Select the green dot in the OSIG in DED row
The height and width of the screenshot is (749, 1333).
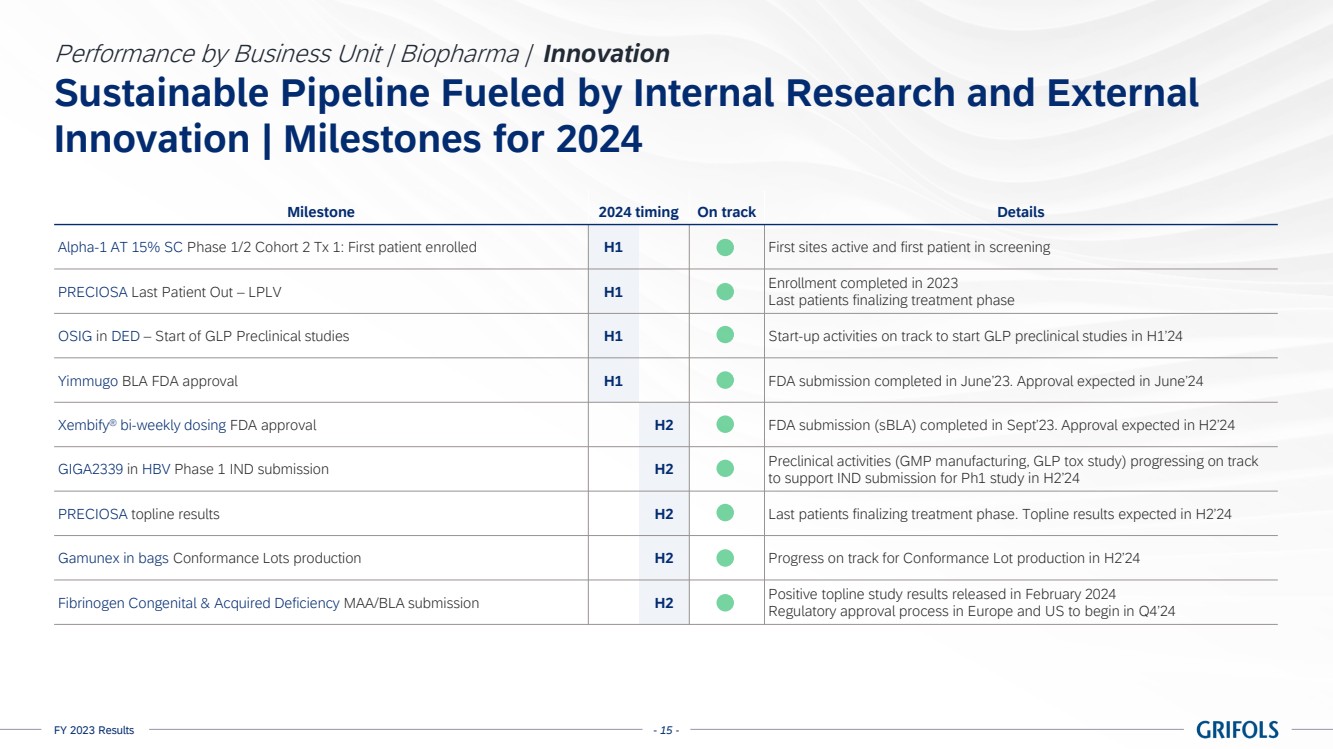pos(725,336)
